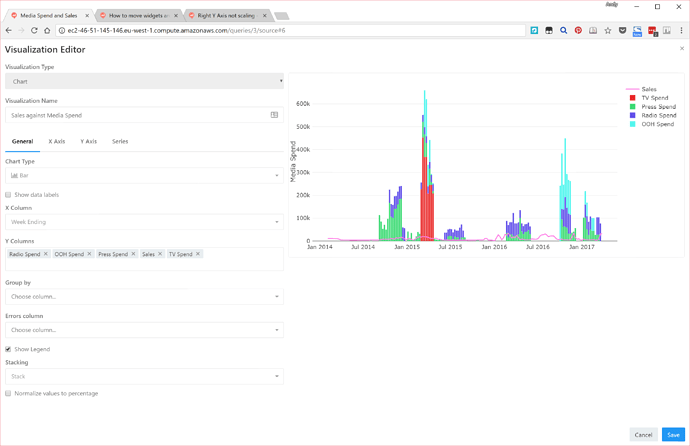Close the How to move widgets tab
Viewport: 690px width, 446px height.
point(176,15)
